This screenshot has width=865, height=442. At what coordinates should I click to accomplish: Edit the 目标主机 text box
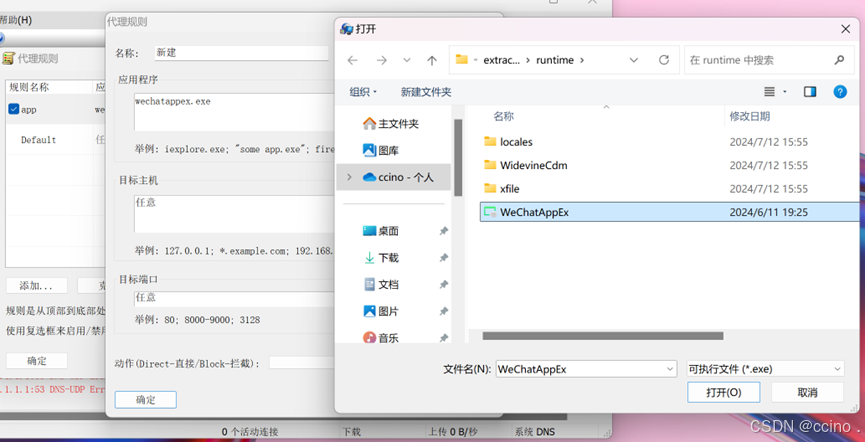tap(233, 214)
